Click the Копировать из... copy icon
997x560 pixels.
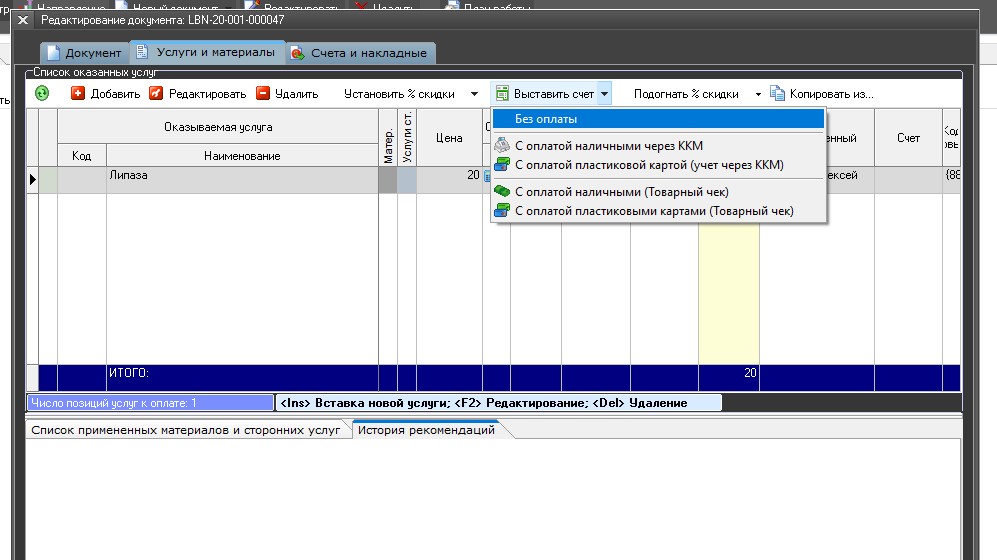coord(777,94)
